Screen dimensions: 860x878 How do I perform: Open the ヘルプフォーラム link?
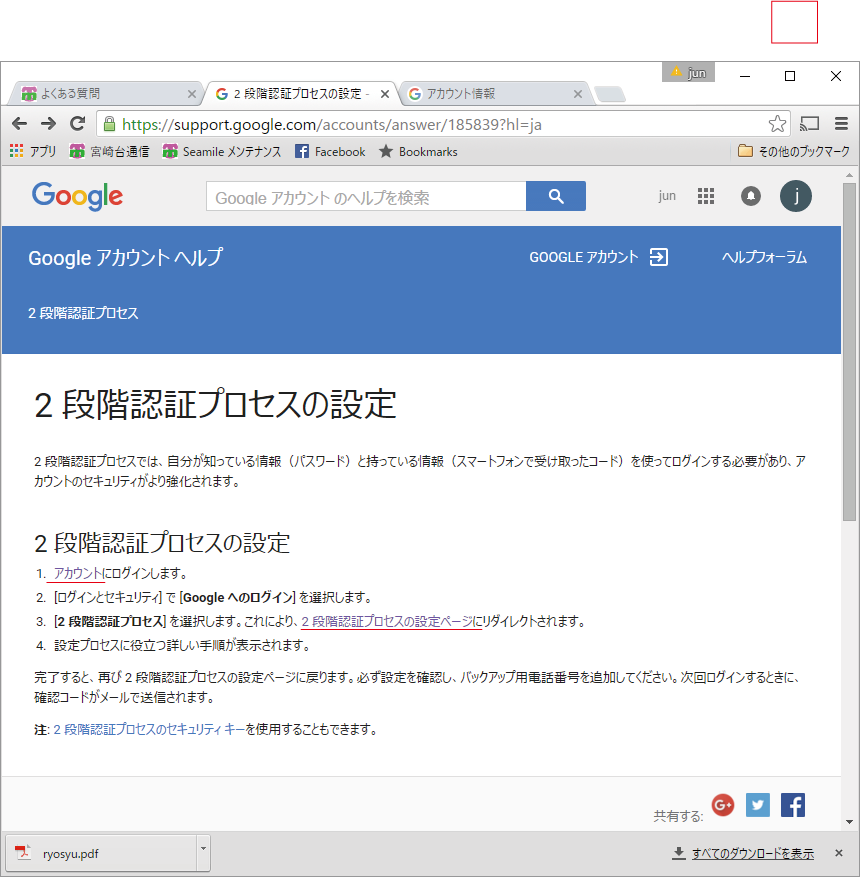pos(764,257)
